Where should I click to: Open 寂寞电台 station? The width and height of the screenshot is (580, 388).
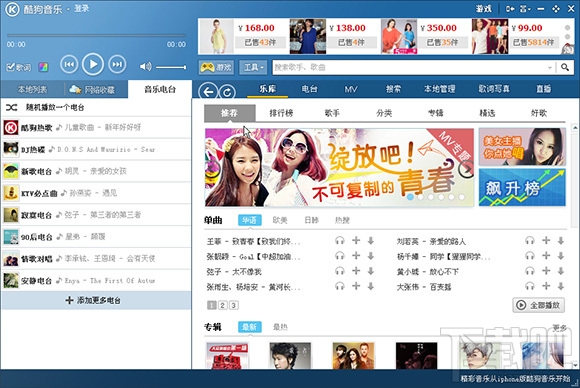pos(96,215)
